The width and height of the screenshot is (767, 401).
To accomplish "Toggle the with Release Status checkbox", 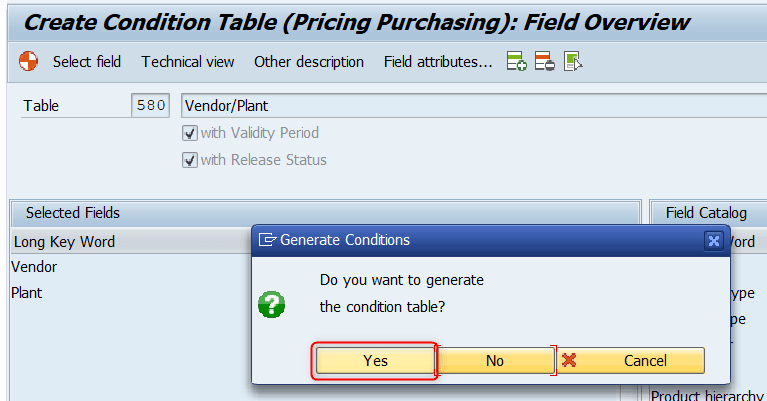I will [190, 160].
